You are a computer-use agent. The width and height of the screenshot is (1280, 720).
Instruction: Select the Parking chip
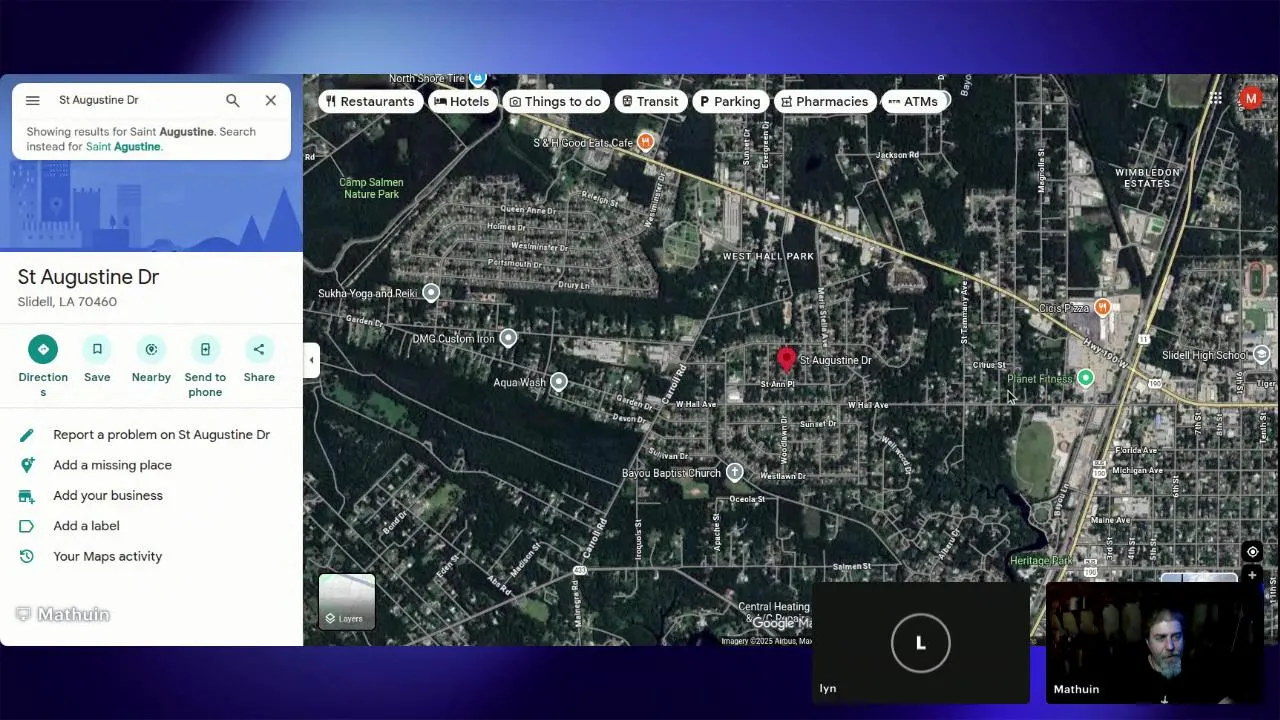coord(730,101)
